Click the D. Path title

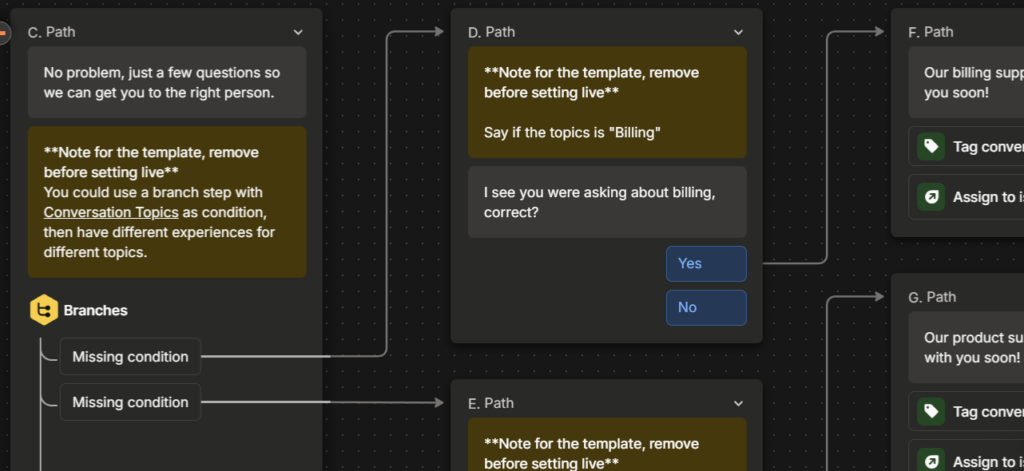[x=492, y=32]
